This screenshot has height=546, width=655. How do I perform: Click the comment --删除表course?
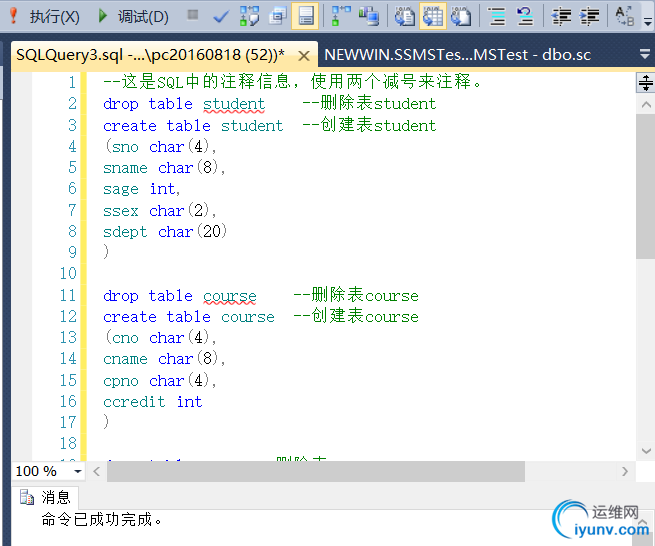[x=356, y=295]
